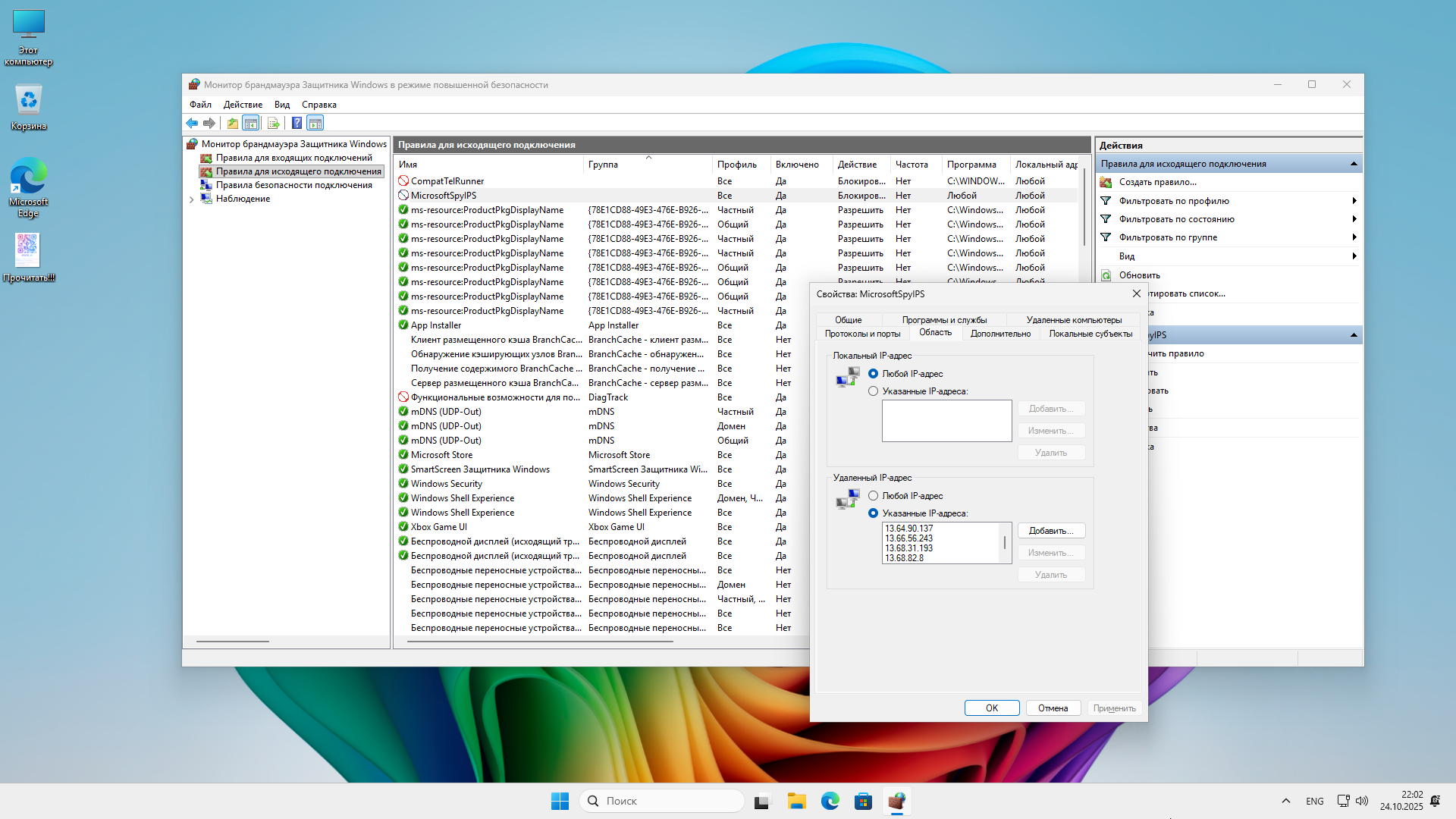Open Microsoft Store from the taskbar
The image size is (1456, 819).
pyautogui.click(x=863, y=801)
